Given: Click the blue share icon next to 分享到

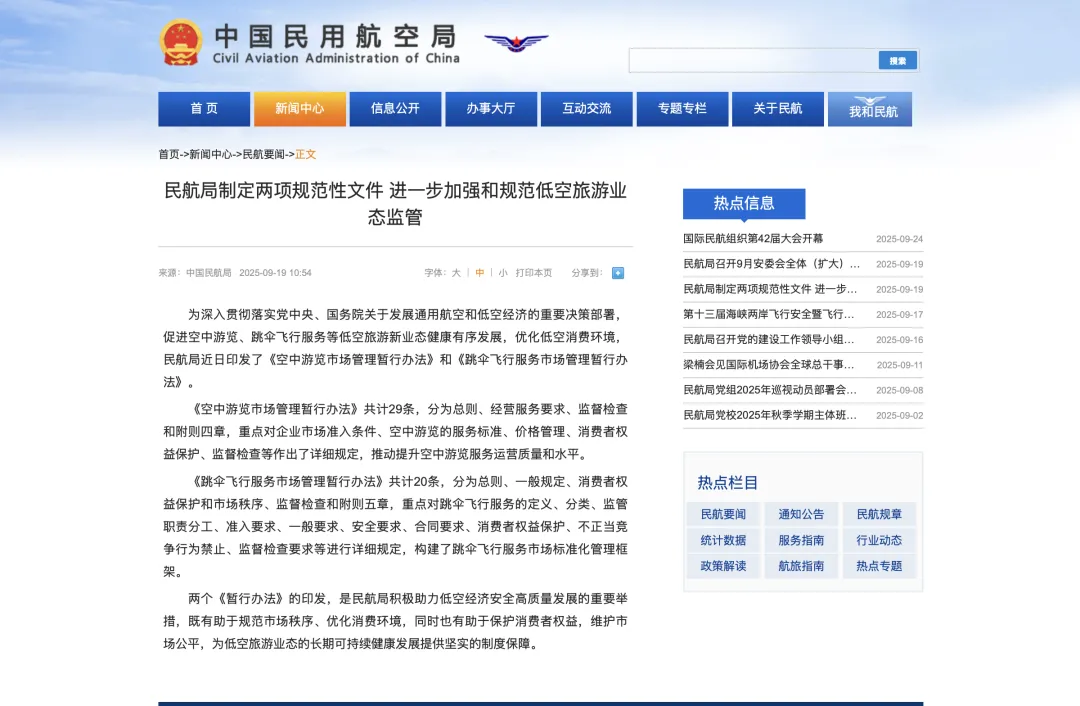Looking at the screenshot, I should point(617,272).
